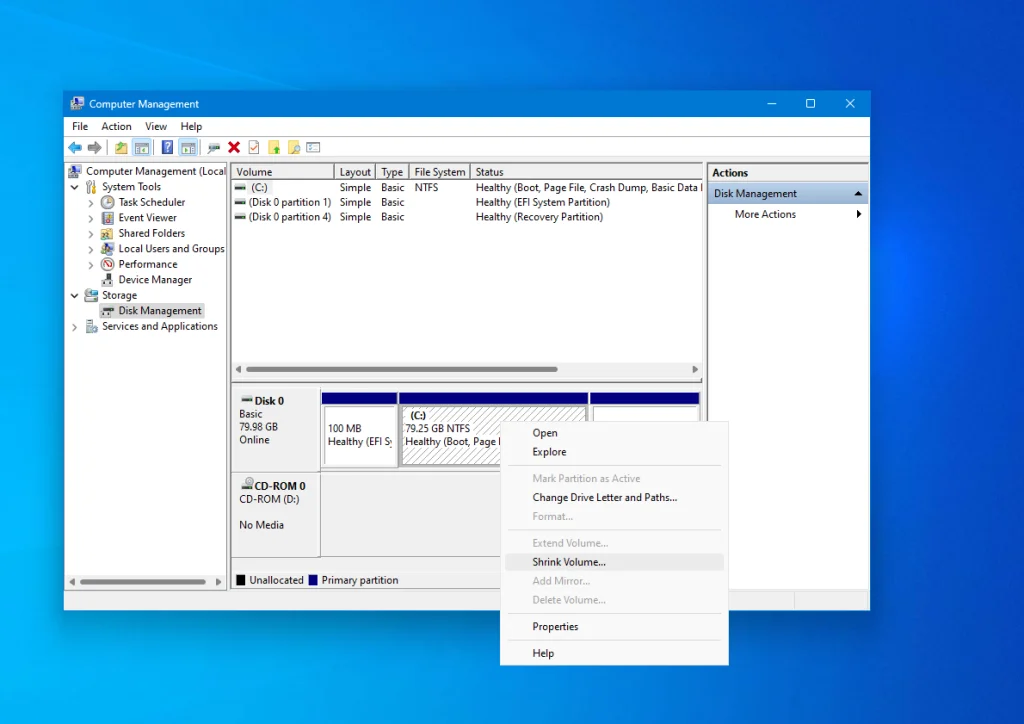The height and width of the screenshot is (724, 1024).
Task: Click the Task Scheduler clock icon
Action: (x=108, y=202)
